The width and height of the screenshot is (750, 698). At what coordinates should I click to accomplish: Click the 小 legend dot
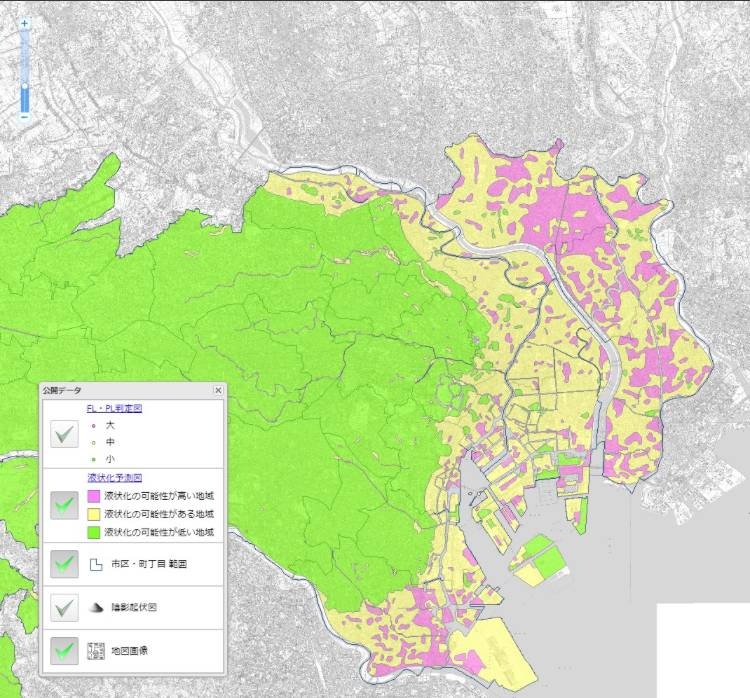point(93,458)
